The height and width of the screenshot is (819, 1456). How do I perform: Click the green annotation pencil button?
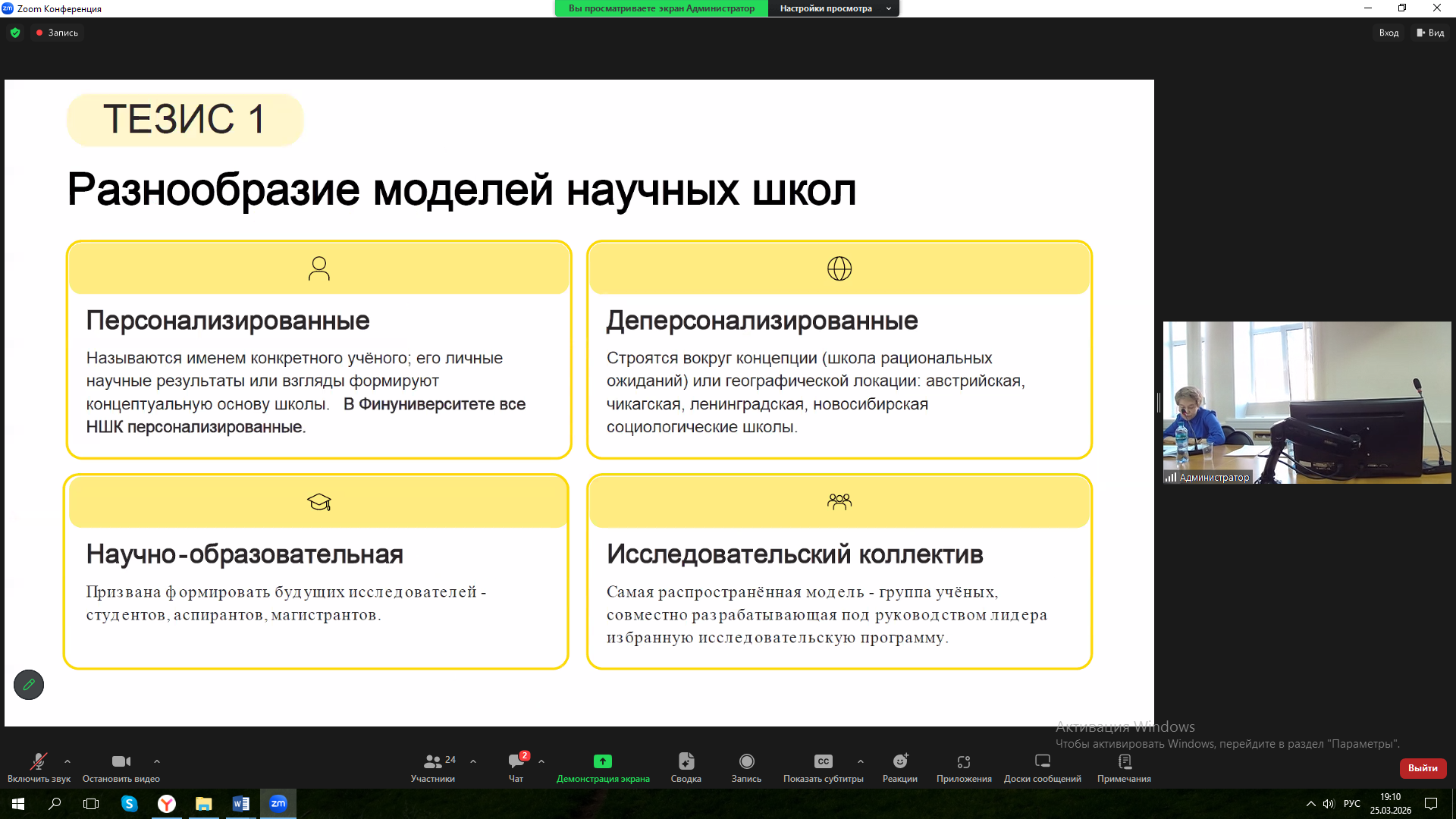click(x=29, y=685)
